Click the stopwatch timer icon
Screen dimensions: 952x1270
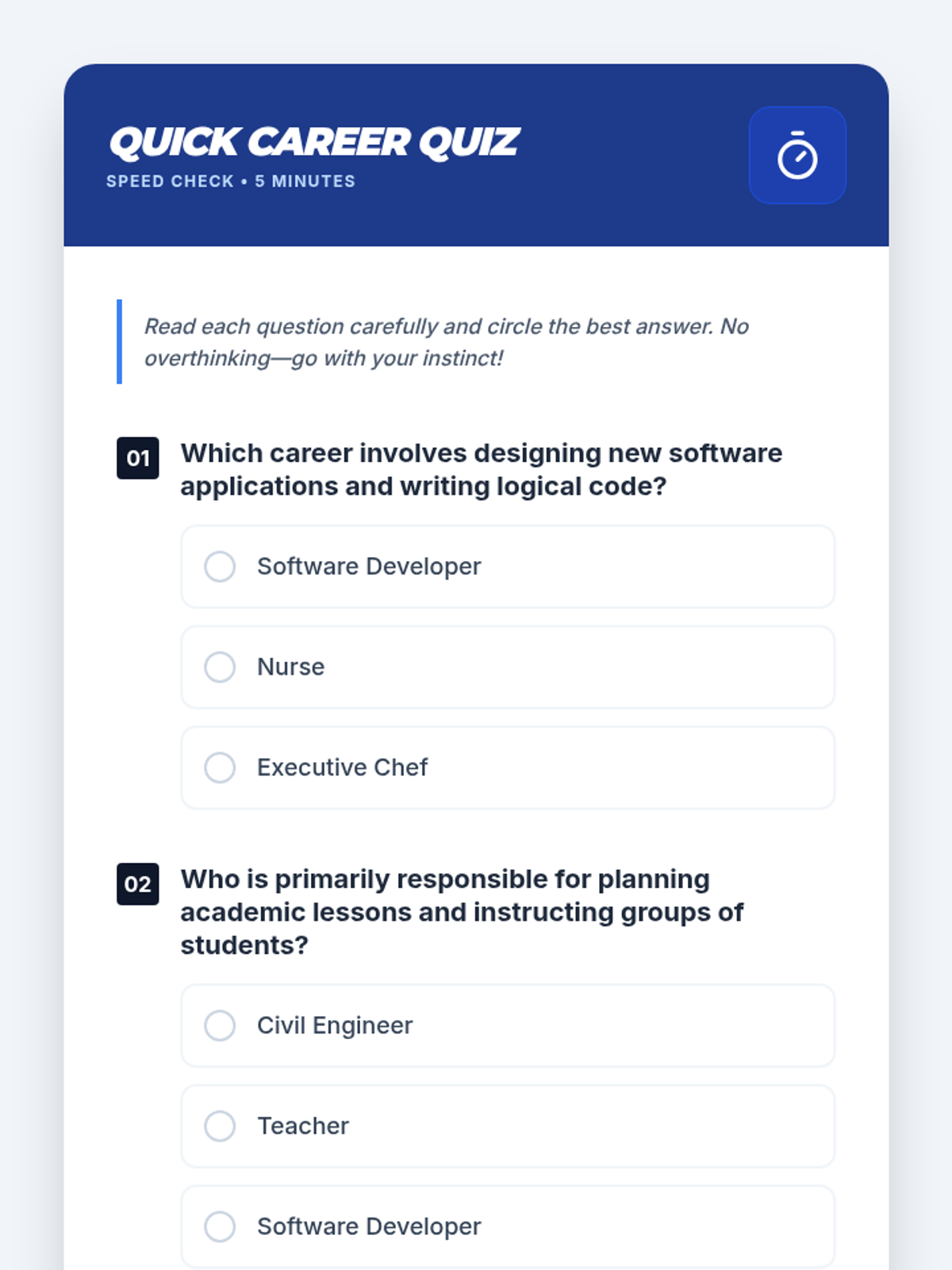pyautogui.click(x=797, y=156)
